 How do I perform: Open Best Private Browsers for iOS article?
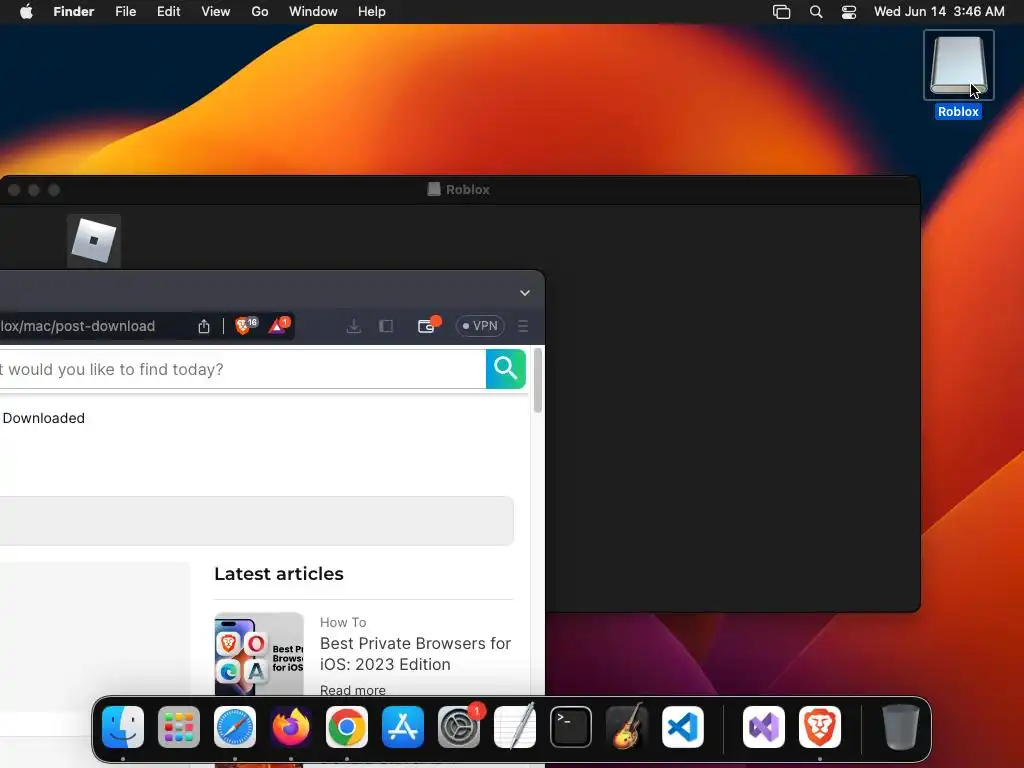[415, 654]
